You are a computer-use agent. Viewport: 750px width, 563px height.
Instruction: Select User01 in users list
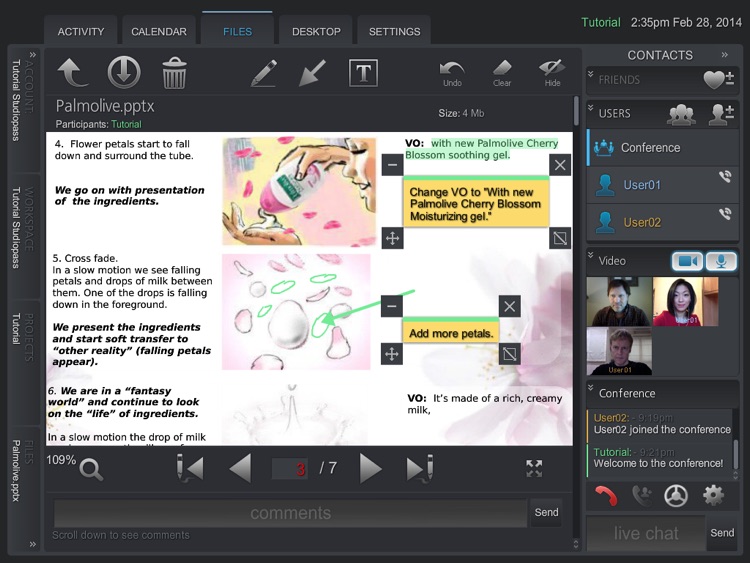tap(662, 185)
